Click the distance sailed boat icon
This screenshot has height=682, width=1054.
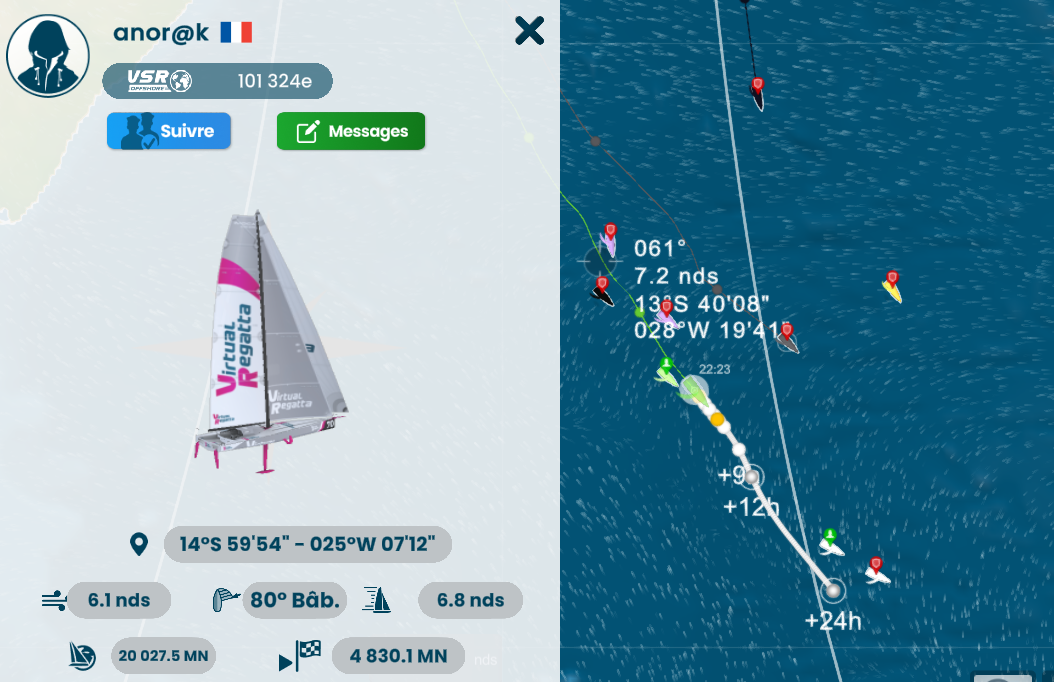tap(82, 656)
